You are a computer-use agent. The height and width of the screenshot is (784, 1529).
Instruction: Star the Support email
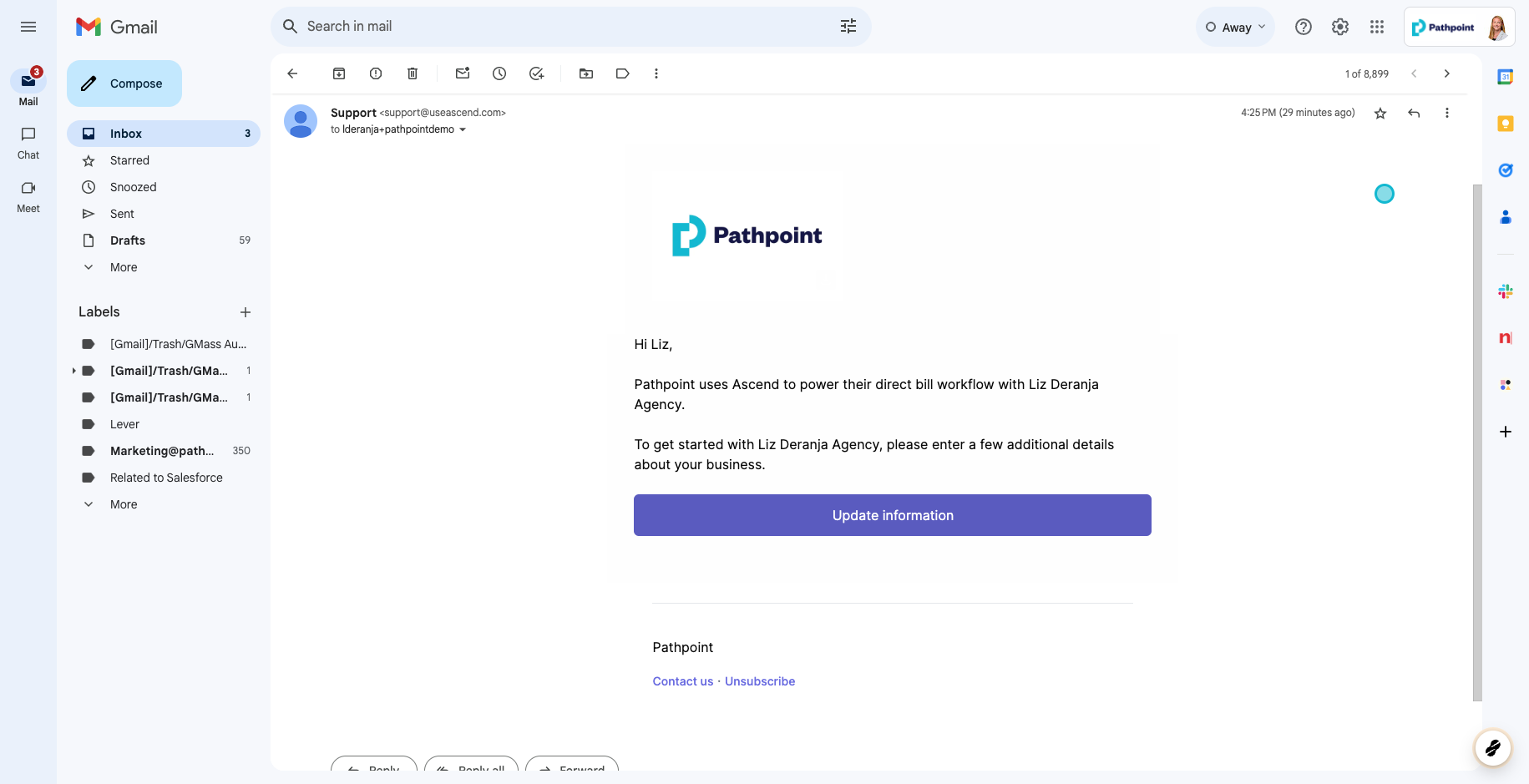pos(1380,114)
